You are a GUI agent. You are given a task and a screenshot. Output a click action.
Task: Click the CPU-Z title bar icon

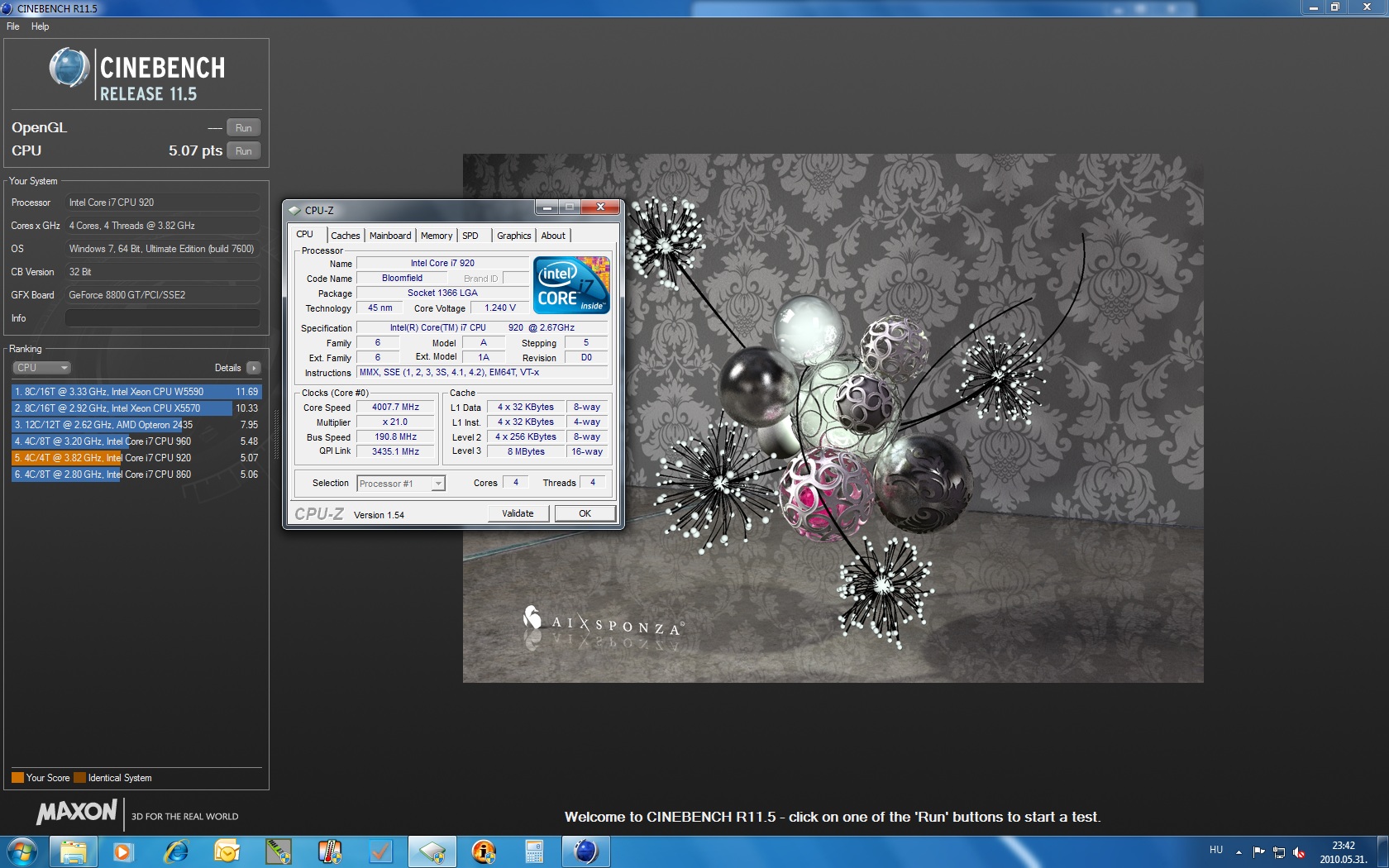294,210
